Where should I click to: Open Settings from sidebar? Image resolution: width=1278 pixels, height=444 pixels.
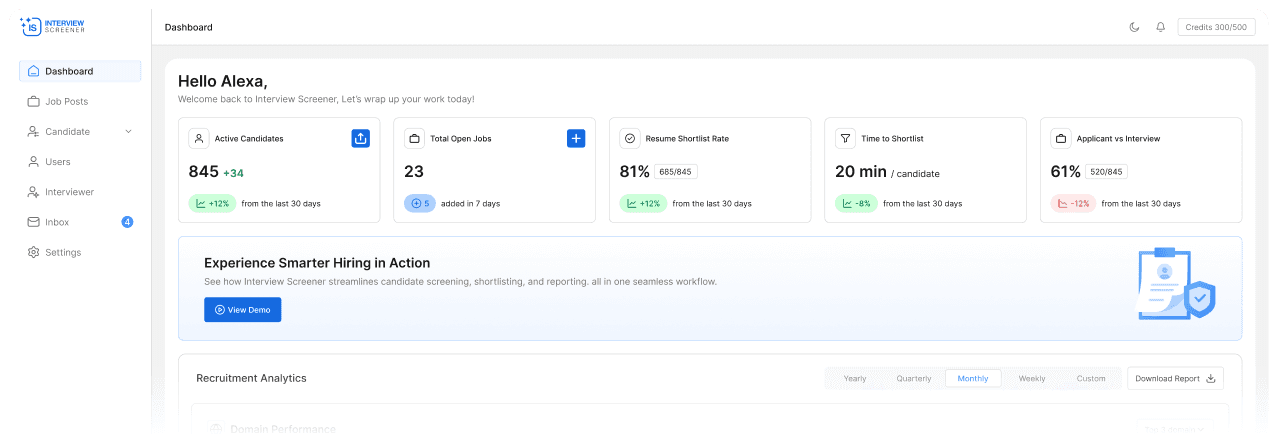coord(80,252)
